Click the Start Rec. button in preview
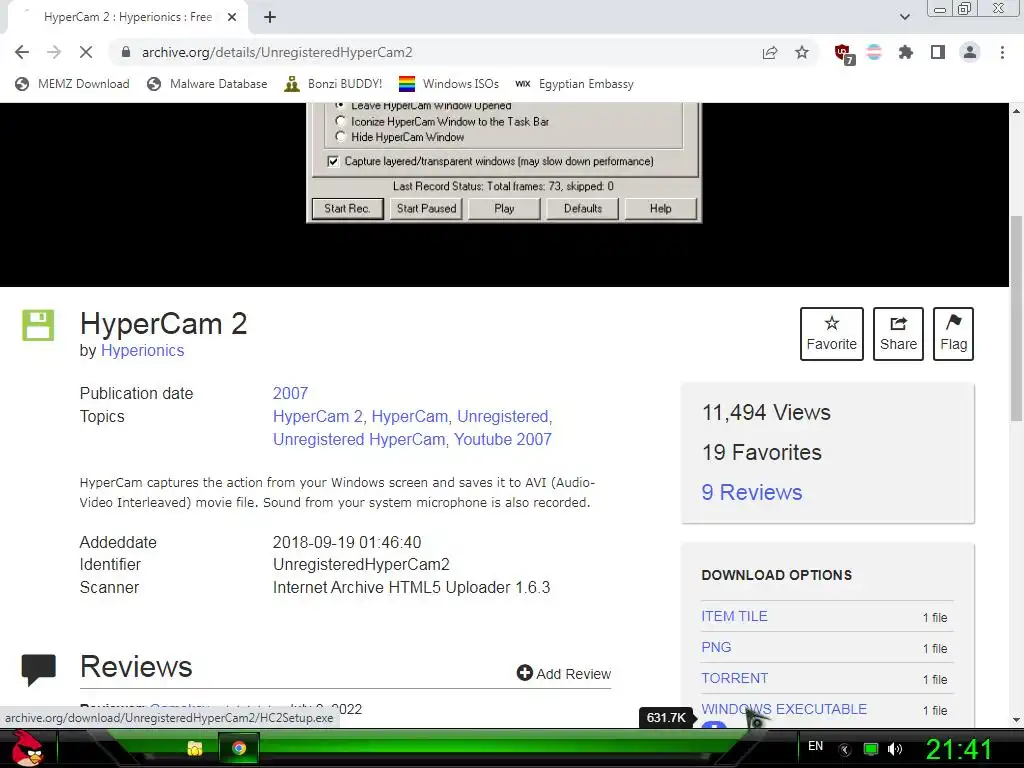 coord(347,208)
